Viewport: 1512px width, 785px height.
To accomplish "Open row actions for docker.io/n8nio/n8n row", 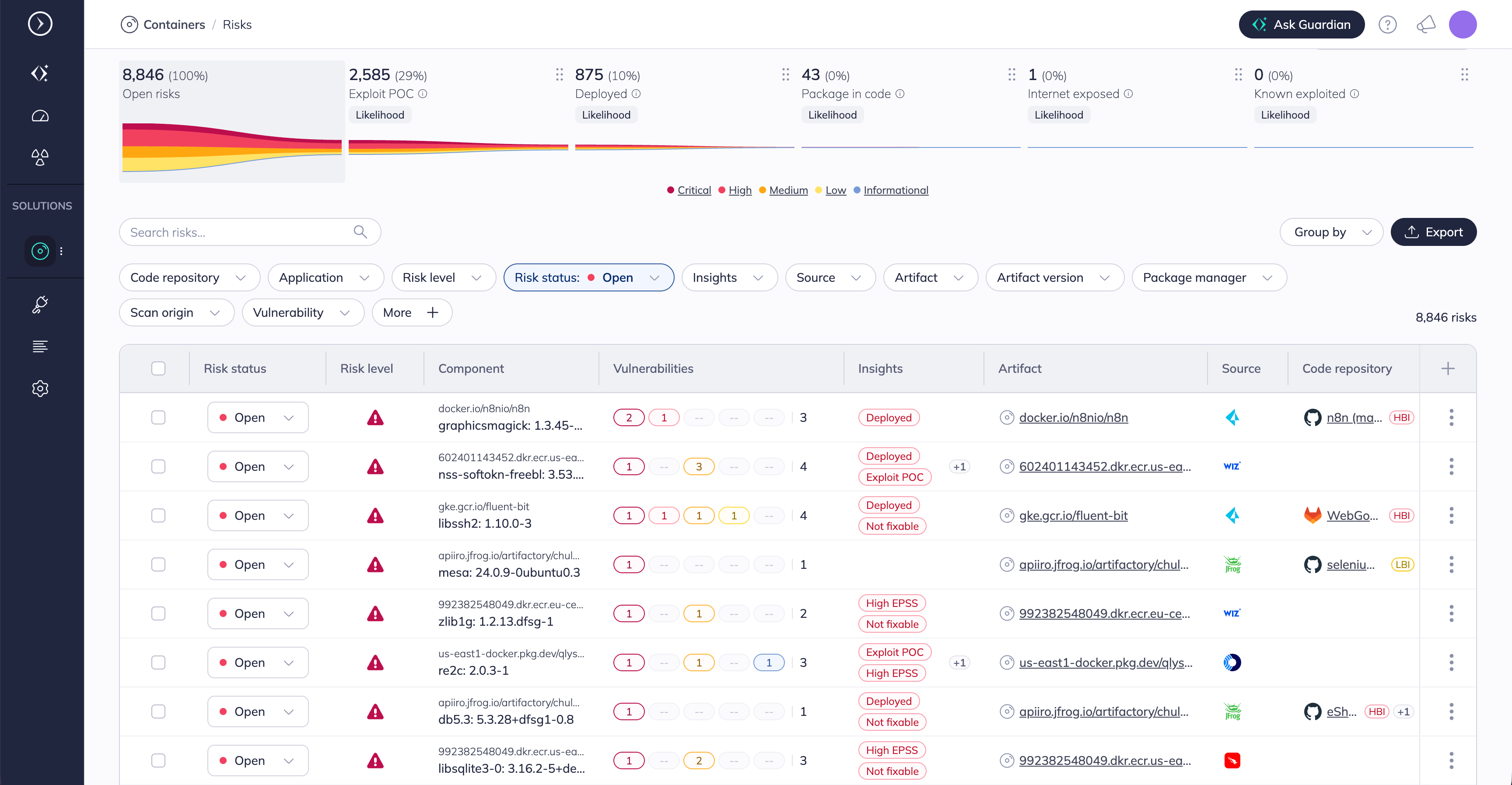I will tap(1452, 417).
